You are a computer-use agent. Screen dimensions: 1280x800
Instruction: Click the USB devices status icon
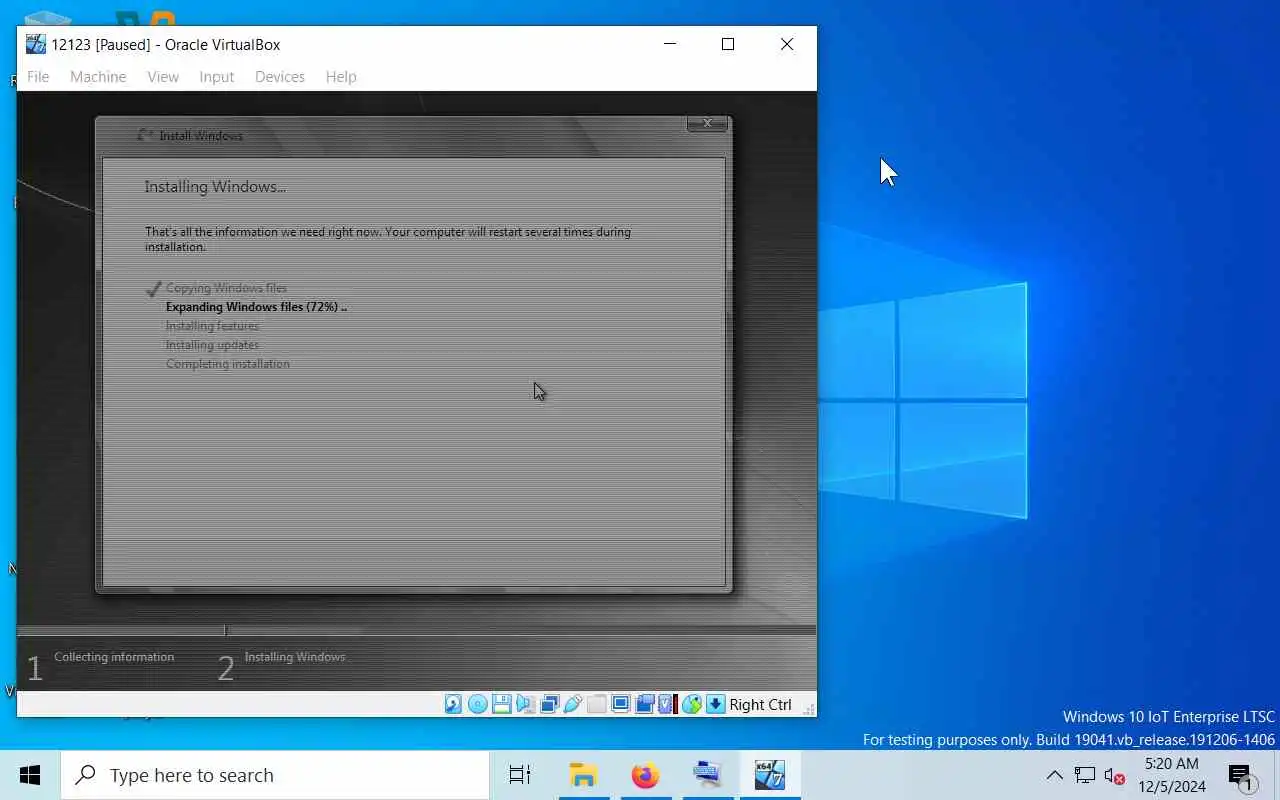572,704
